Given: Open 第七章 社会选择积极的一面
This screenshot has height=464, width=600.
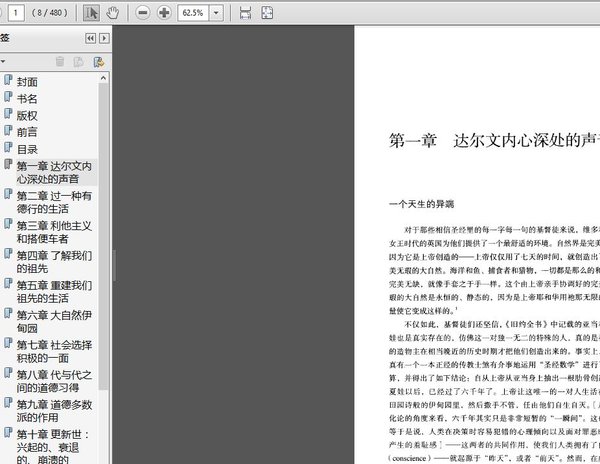Looking at the screenshot, I should coord(54,352).
